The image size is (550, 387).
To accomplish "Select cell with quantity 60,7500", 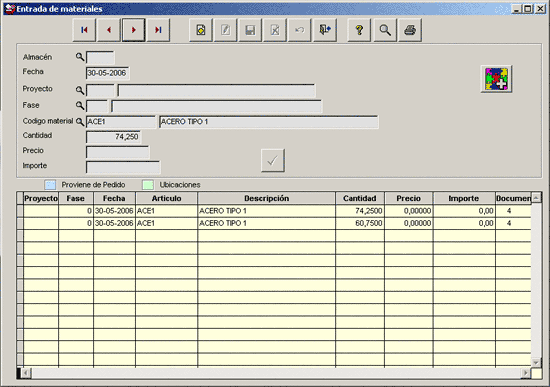I will click(360, 223).
